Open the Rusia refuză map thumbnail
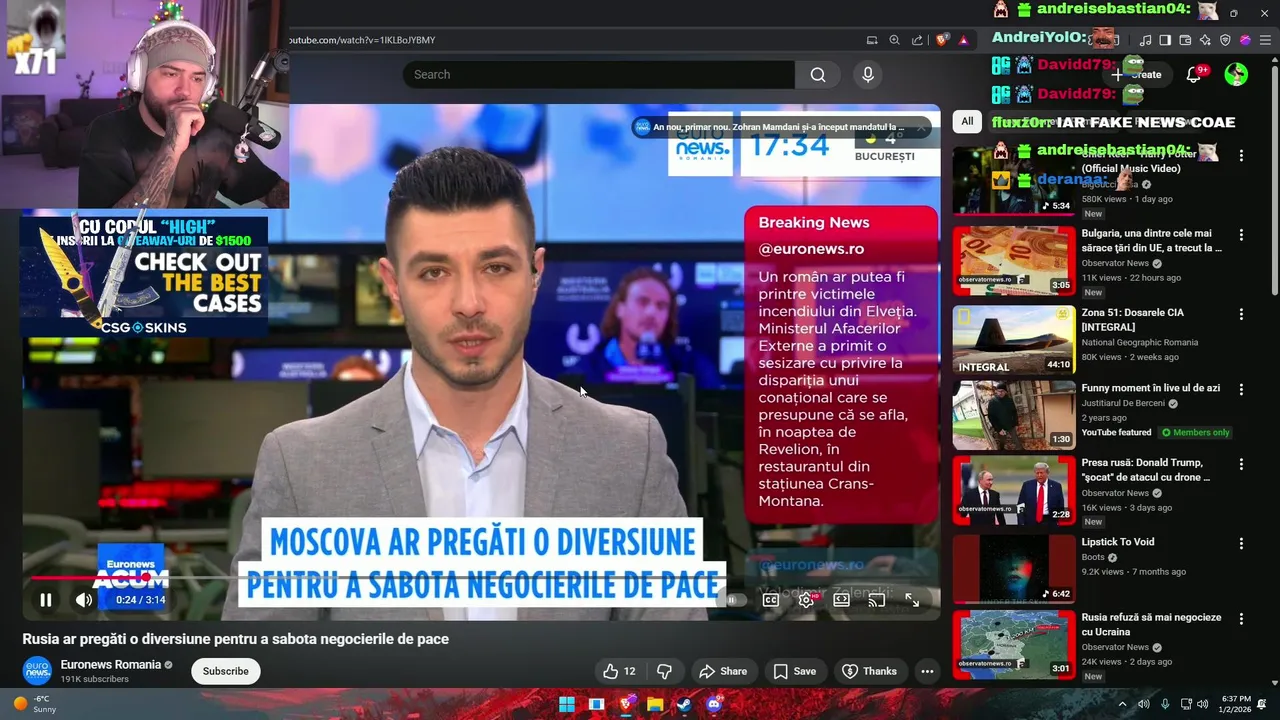This screenshot has width=1280, height=720. point(1013,645)
